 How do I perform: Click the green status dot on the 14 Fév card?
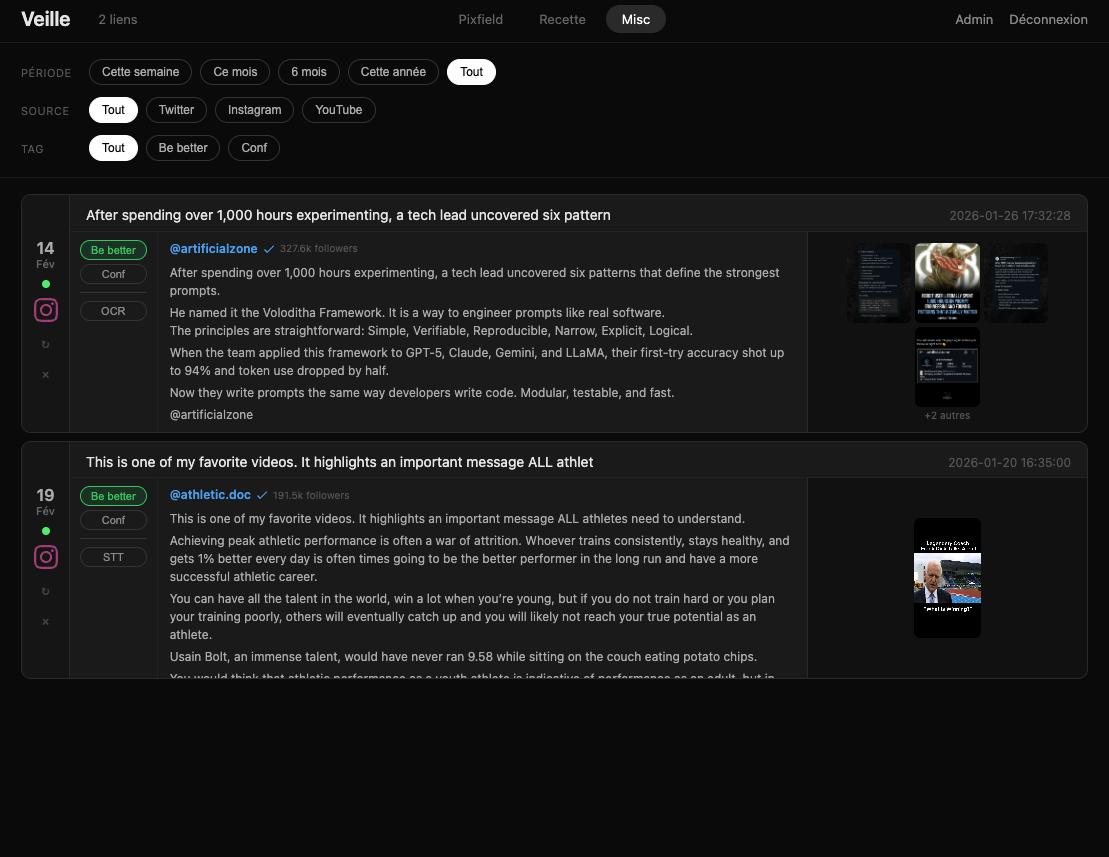(x=45, y=284)
